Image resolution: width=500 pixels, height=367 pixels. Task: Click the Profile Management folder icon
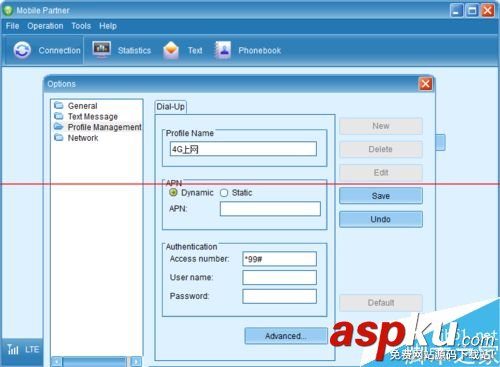pos(59,127)
